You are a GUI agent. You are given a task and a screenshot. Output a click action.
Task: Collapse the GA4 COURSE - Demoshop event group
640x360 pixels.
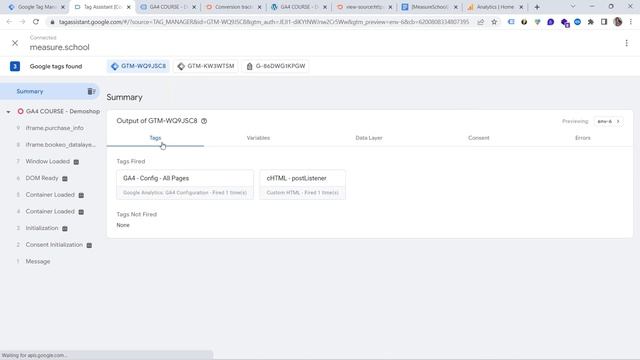[8, 111]
